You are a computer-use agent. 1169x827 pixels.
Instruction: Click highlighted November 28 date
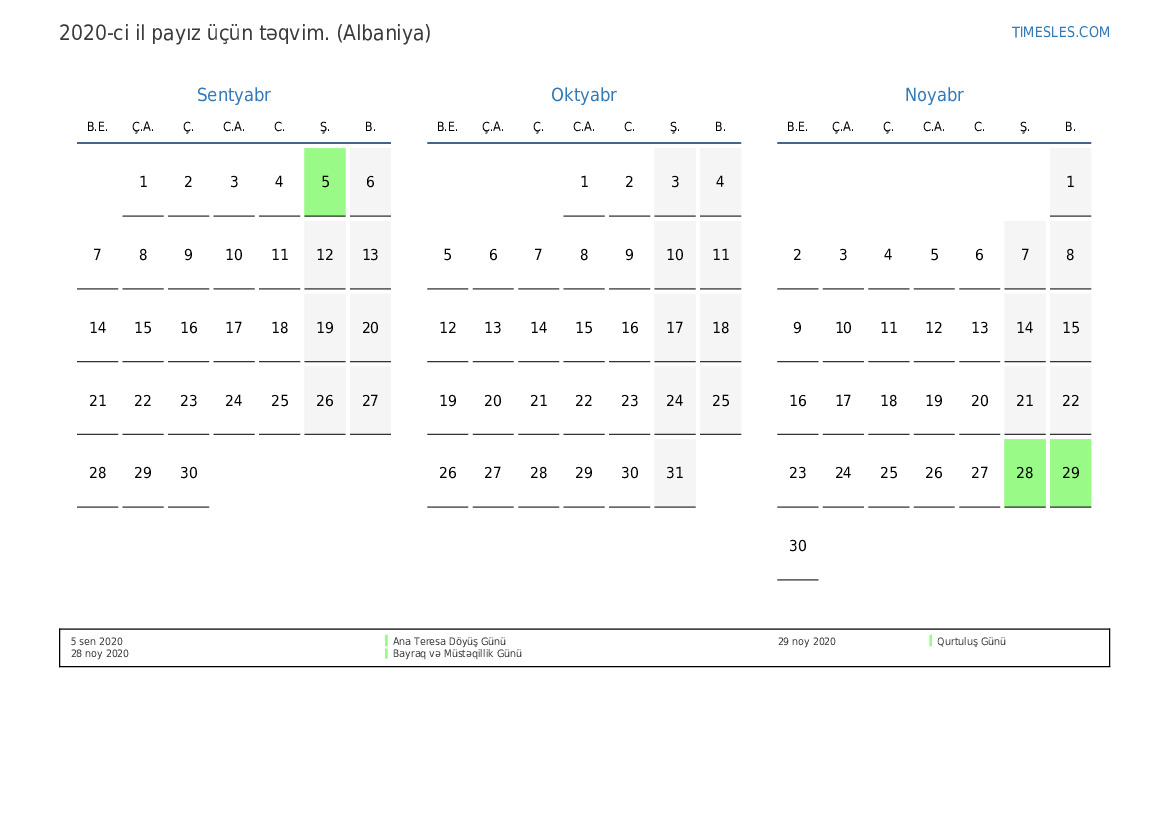click(1024, 473)
